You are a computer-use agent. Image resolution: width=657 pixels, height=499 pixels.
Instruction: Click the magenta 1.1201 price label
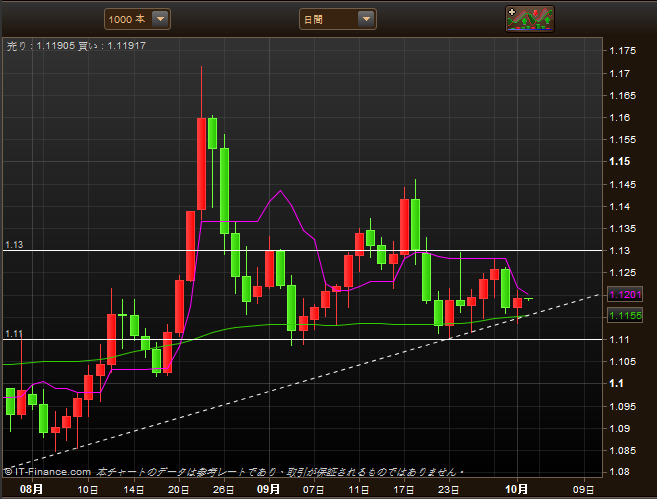[625, 295]
